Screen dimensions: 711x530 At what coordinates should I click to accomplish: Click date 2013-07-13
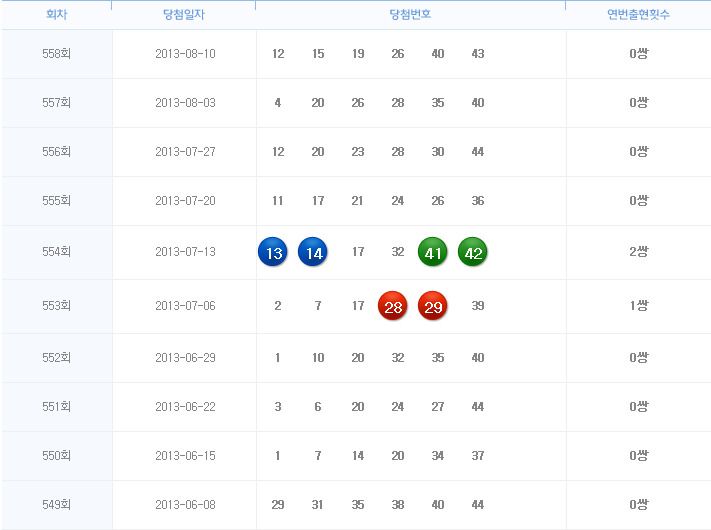[x=185, y=252]
